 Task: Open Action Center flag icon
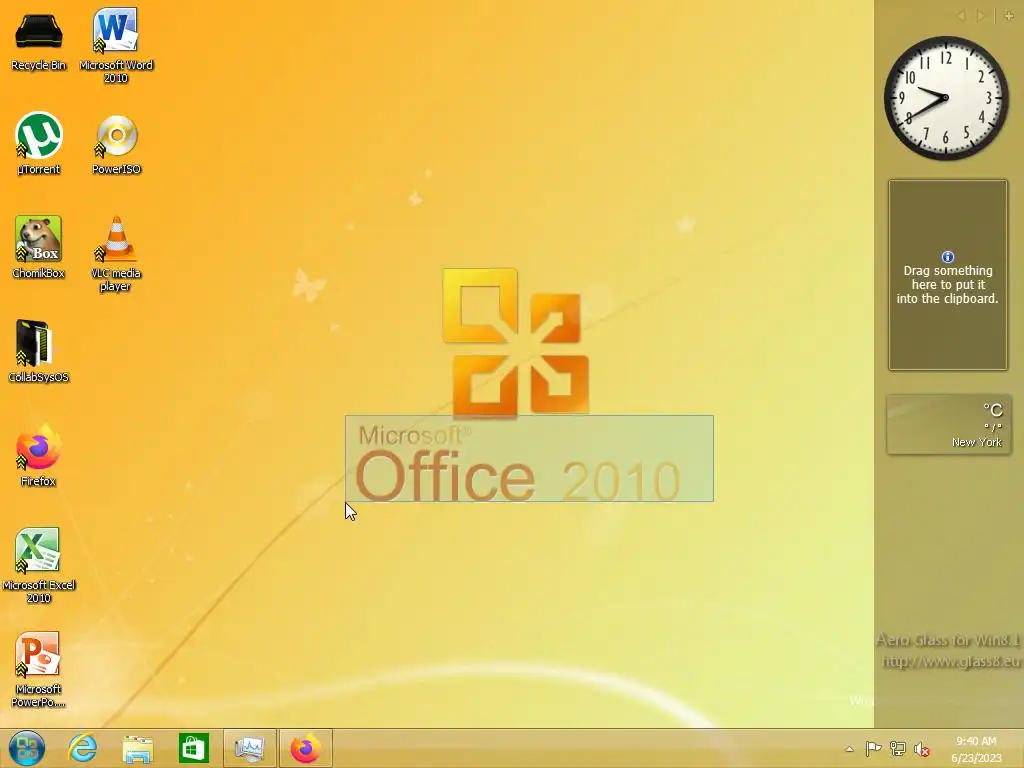point(873,748)
